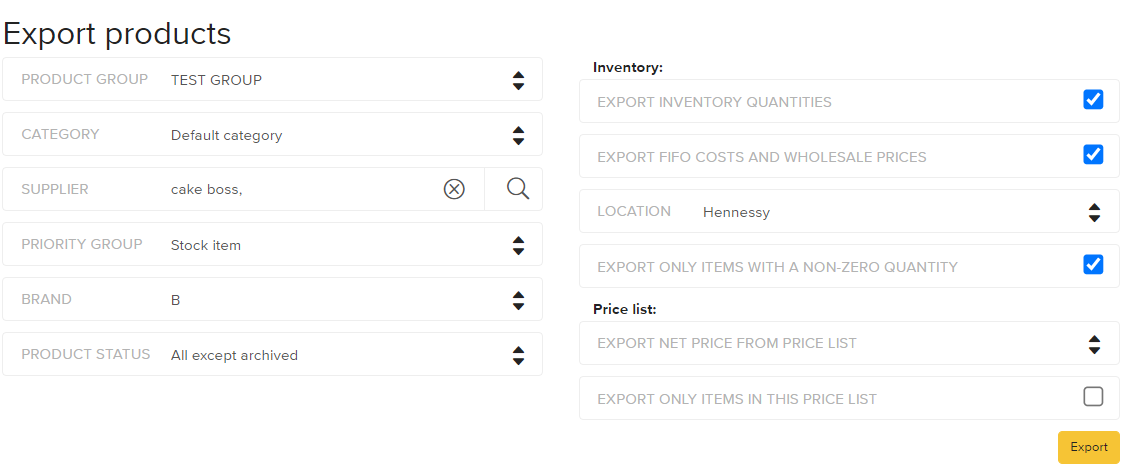Open supplier search with magnifier icon

pyautogui.click(x=517, y=189)
